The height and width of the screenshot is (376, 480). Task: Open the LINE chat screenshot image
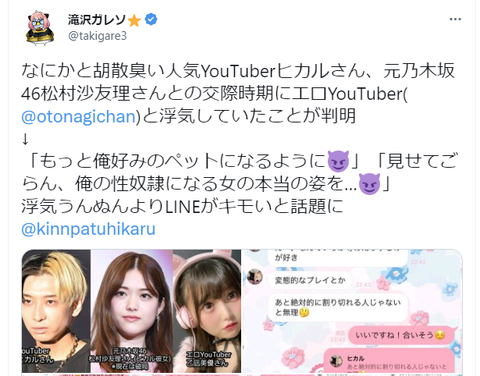pos(352,311)
